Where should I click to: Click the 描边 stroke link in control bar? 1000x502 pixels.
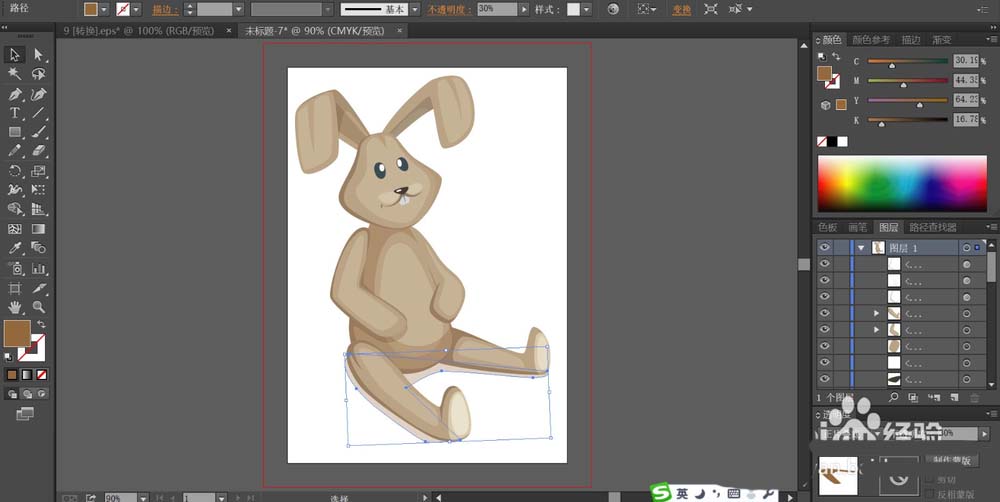(161, 9)
